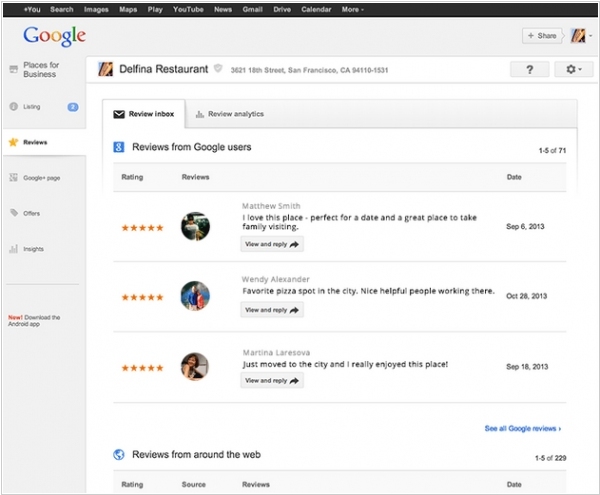
Task: Open the settings gear dropdown
Action: pos(574,69)
